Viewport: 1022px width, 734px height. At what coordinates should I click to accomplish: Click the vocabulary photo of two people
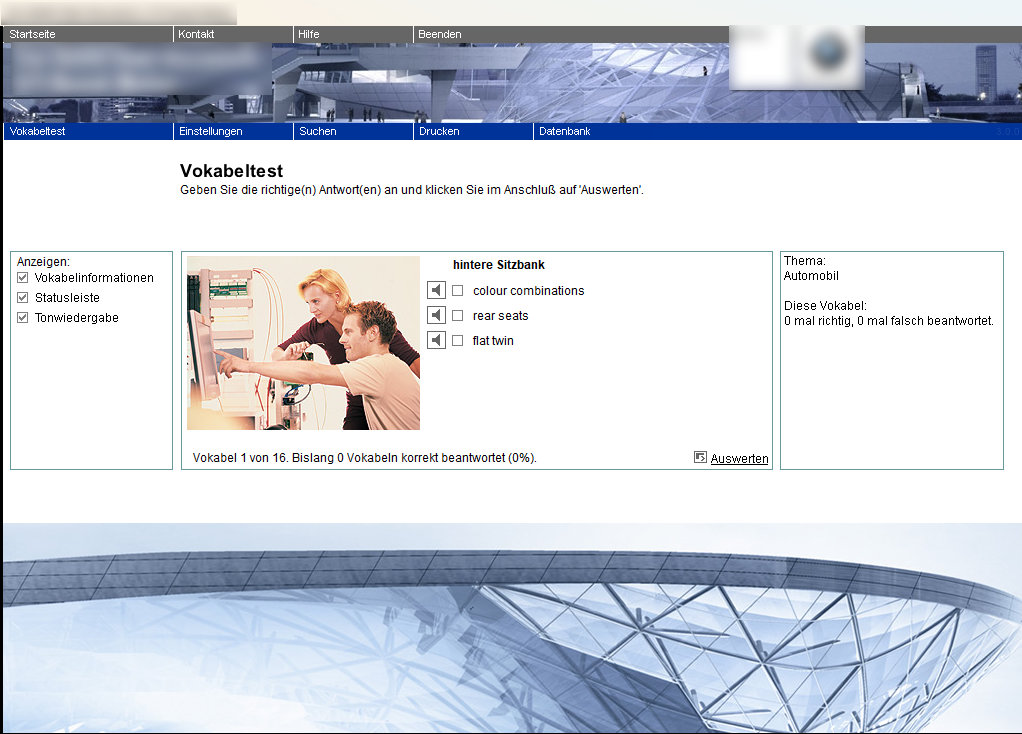pos(303,343)
